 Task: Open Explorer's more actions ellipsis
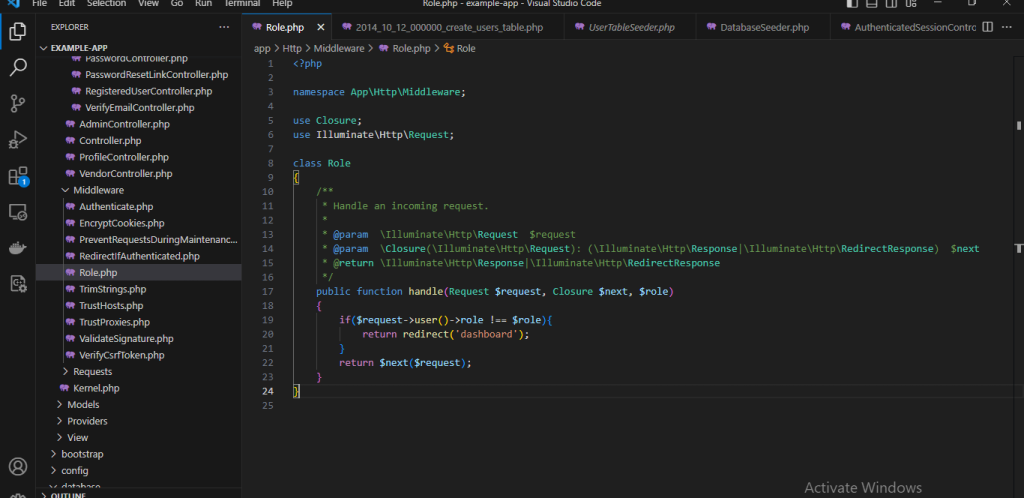[x=223, y=28]
